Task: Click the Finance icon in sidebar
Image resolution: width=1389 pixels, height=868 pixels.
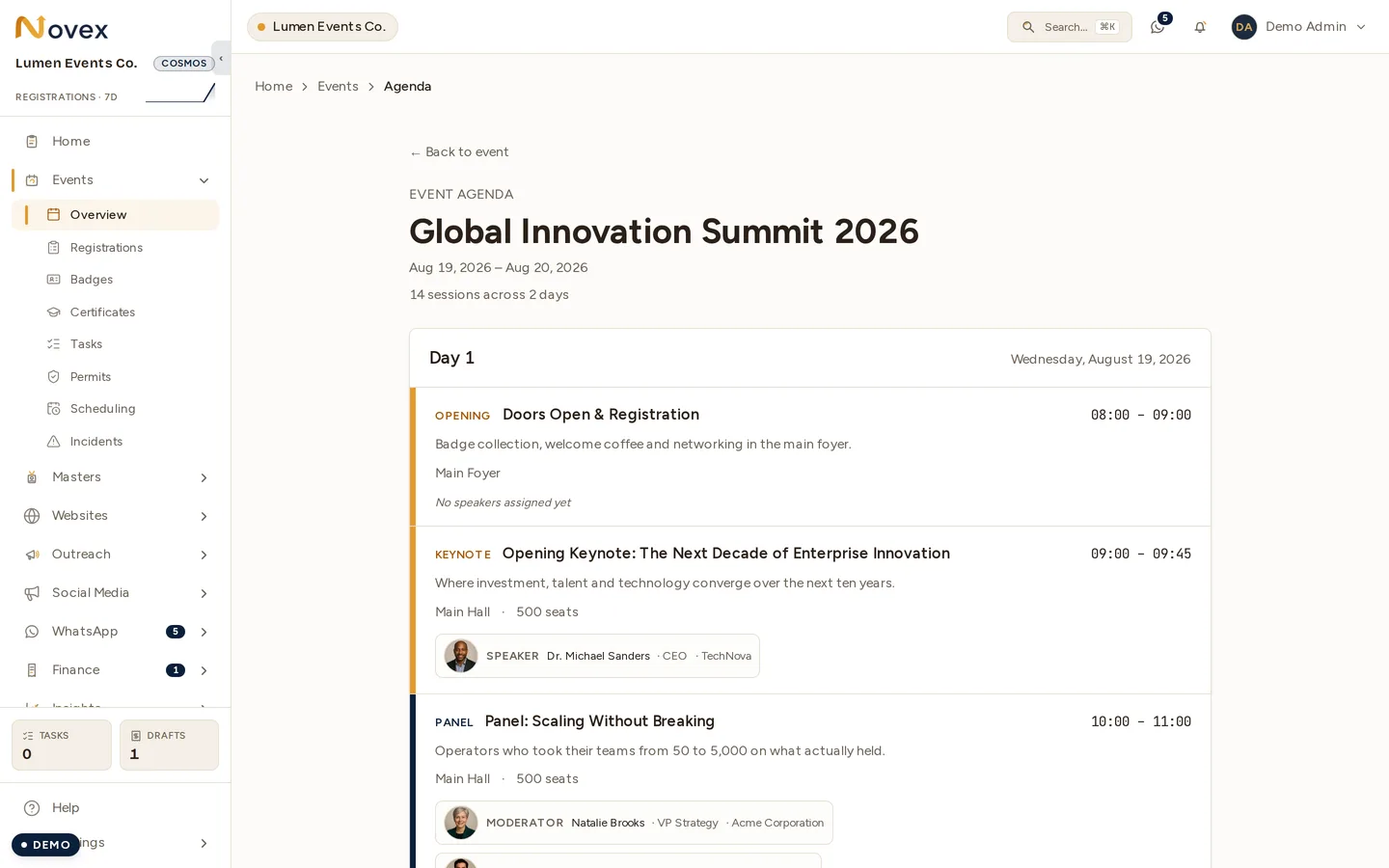Action: coord(32,670)
